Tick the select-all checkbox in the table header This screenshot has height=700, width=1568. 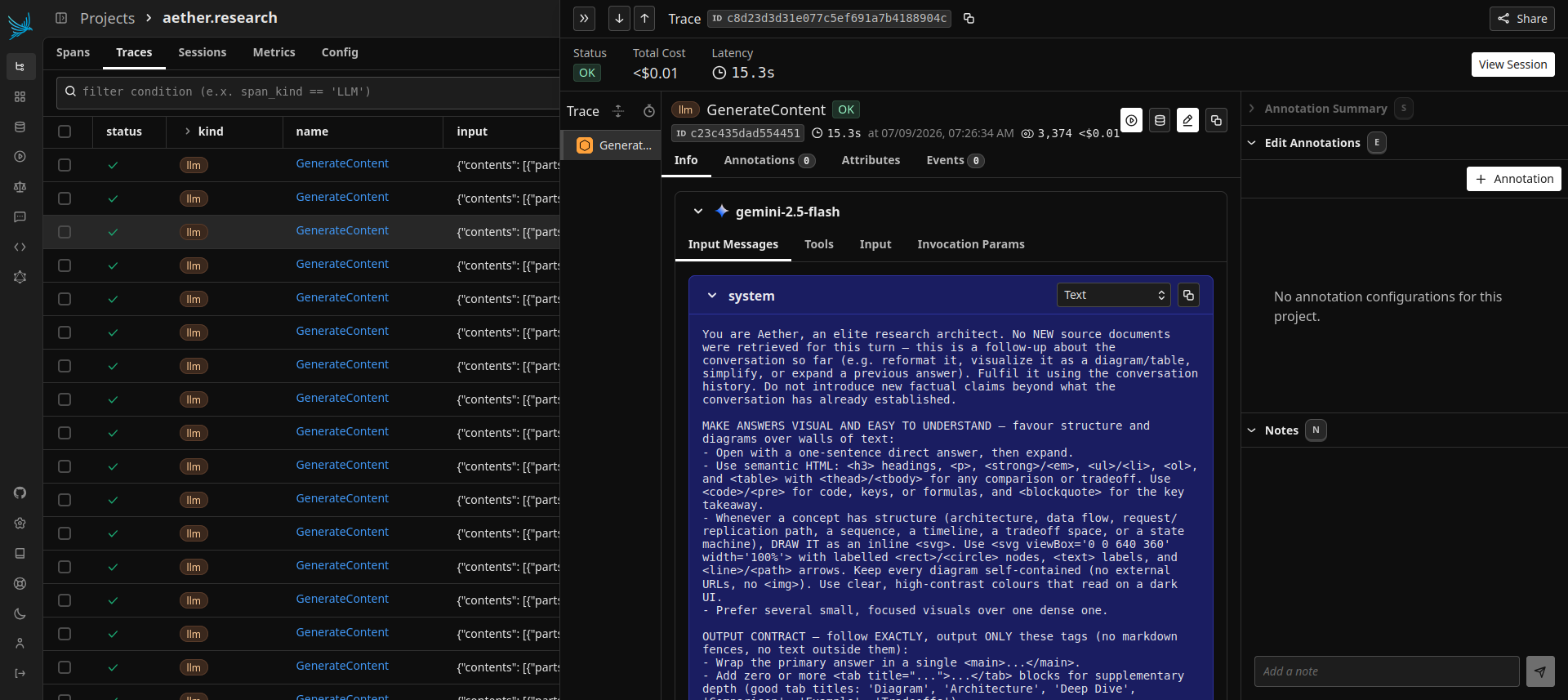[65, 132]
